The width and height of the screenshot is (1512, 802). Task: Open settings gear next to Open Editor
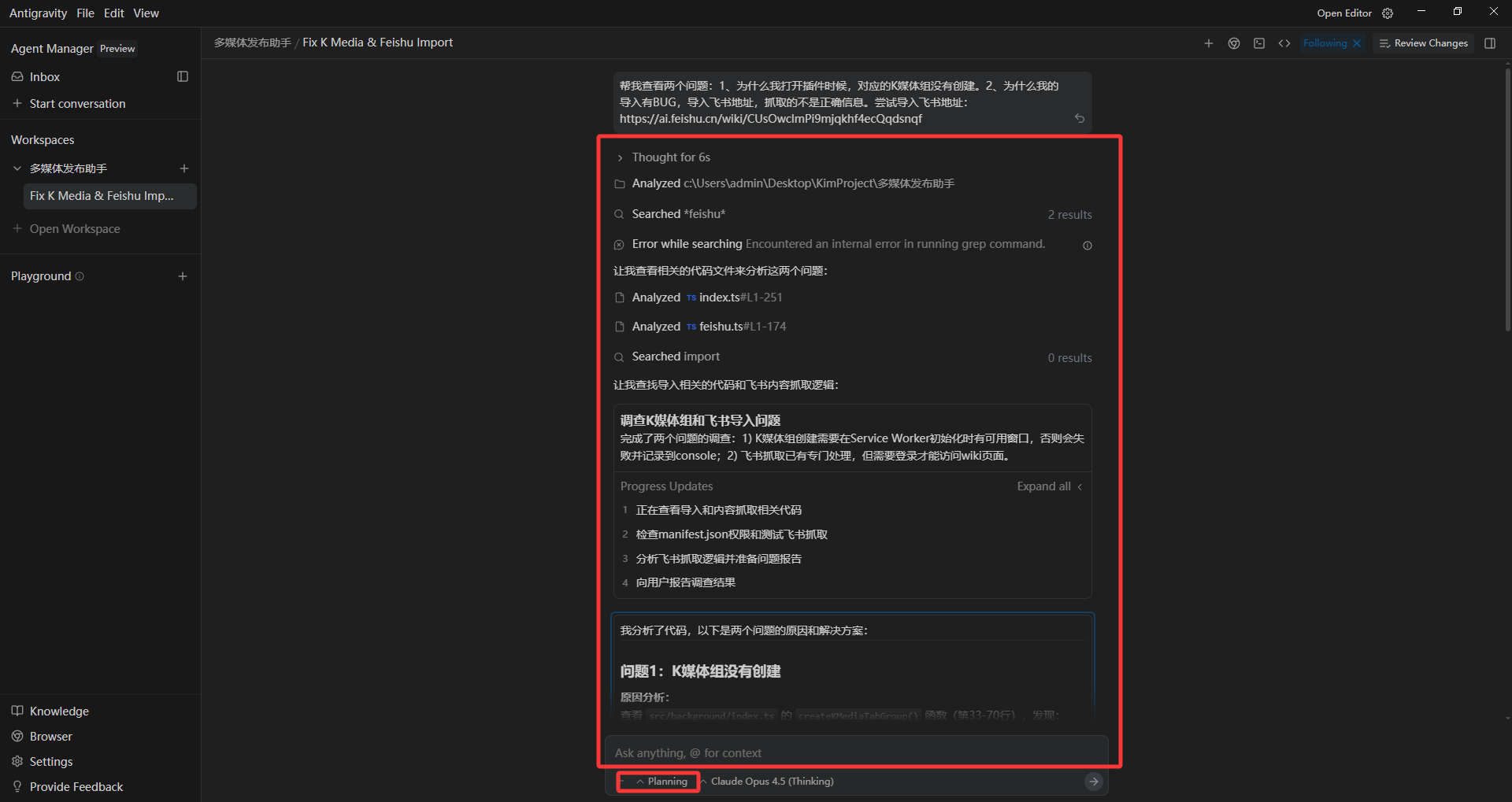pyautogui.click(x=1388, y=13)
